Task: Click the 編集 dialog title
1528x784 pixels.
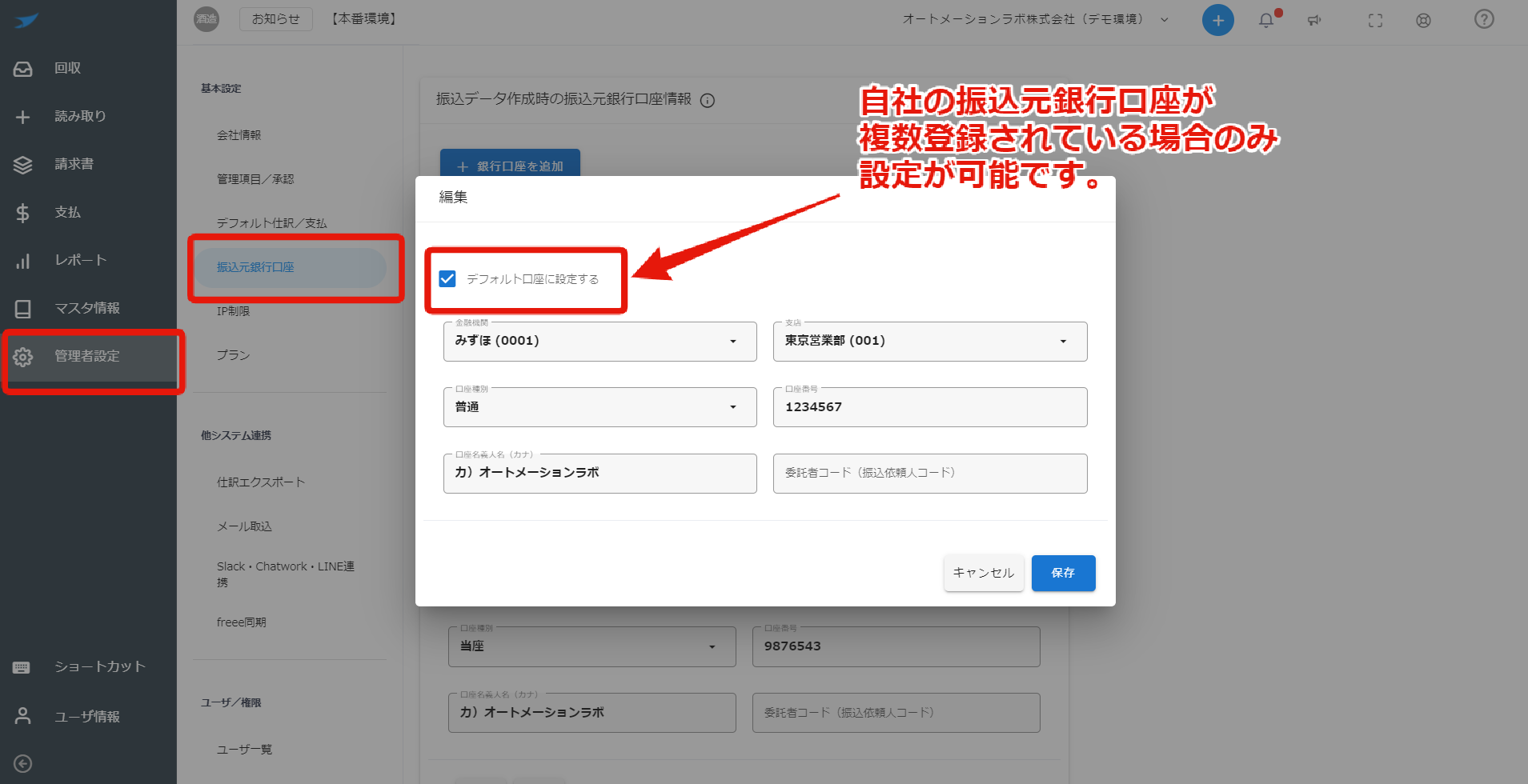Action: point(453,197)
